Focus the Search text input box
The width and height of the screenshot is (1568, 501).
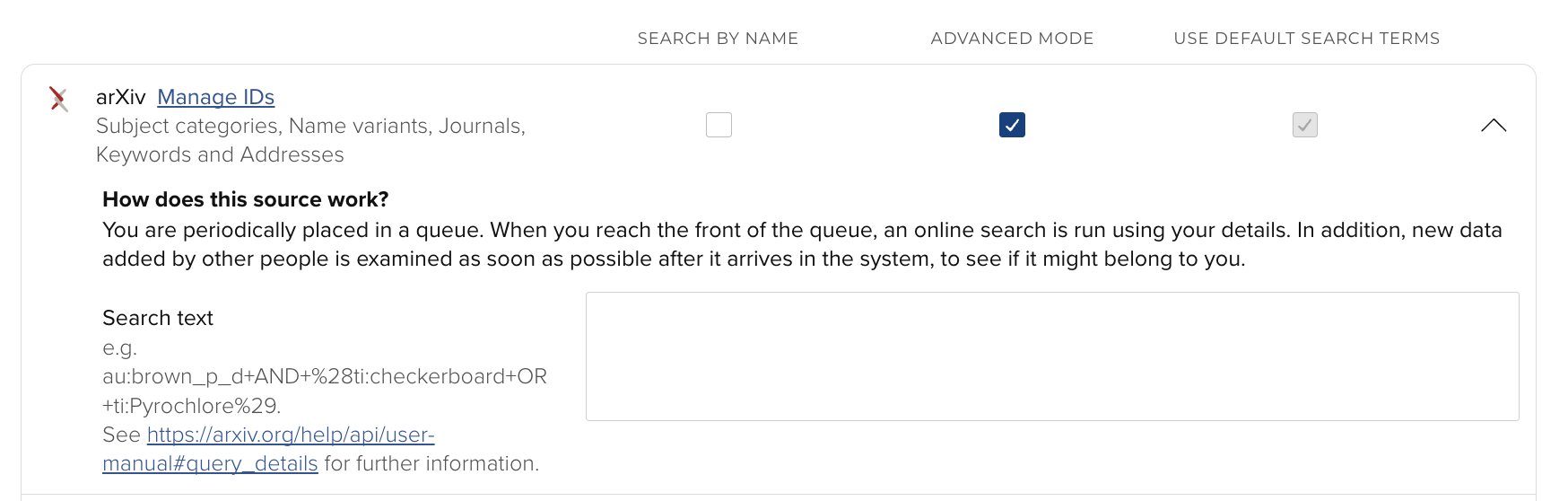pos(1051,356)
